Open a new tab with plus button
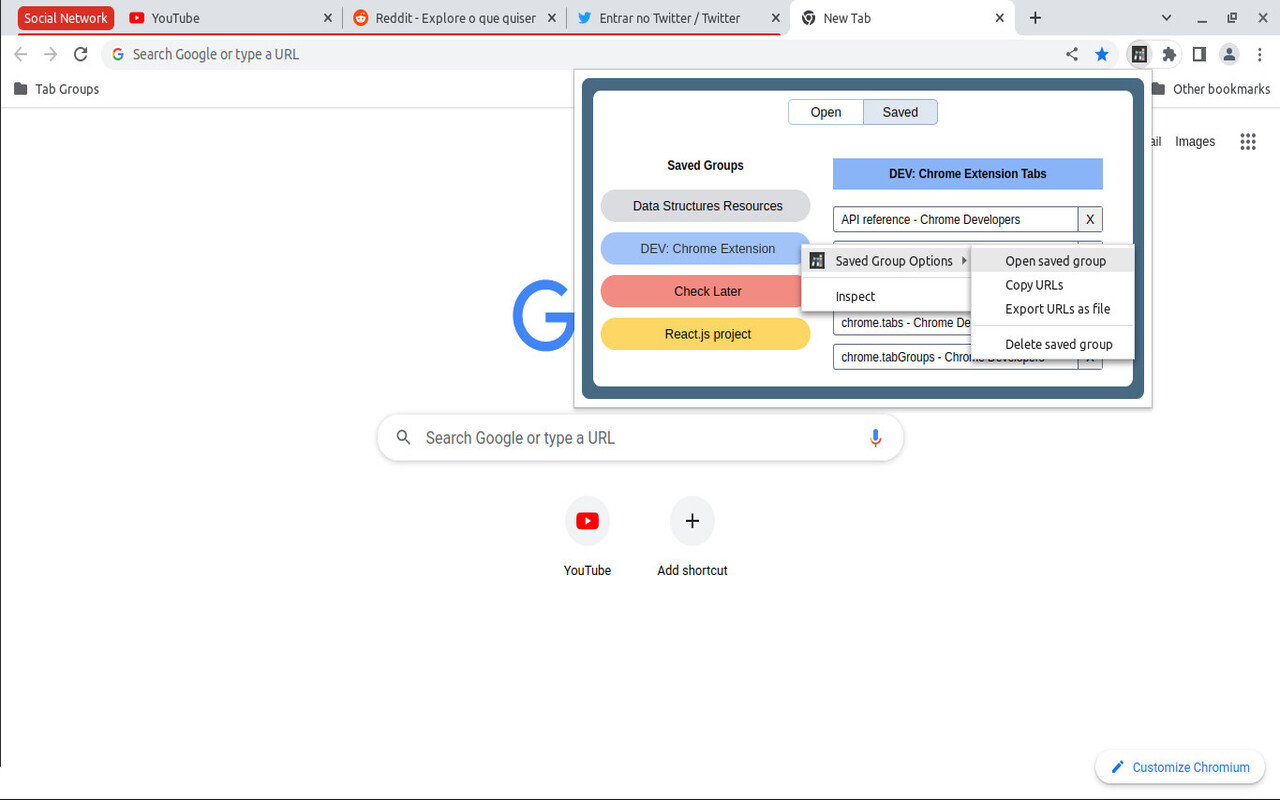Screen dimensions: 1280x800 (x=1035, y=18)
